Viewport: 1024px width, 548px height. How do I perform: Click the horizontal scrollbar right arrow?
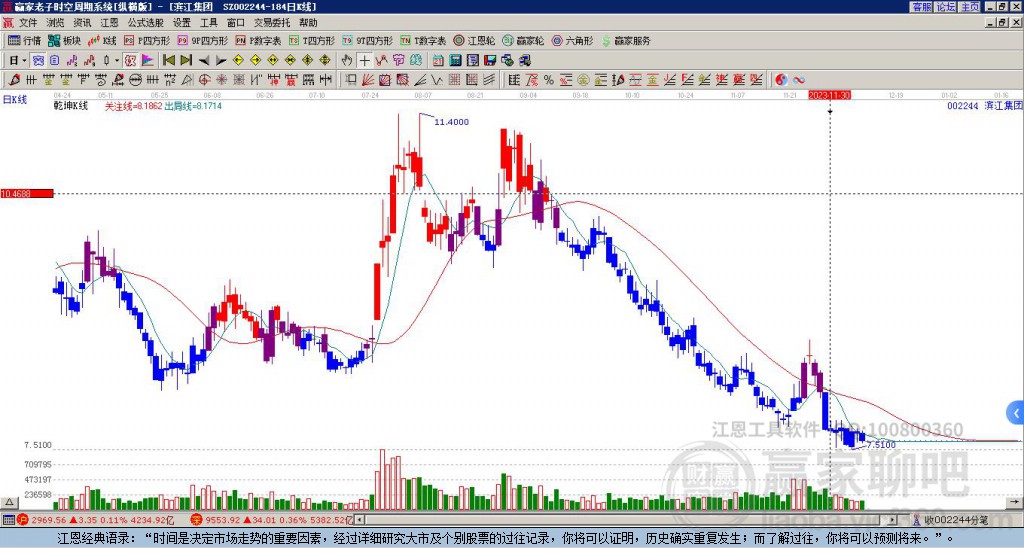894,520
